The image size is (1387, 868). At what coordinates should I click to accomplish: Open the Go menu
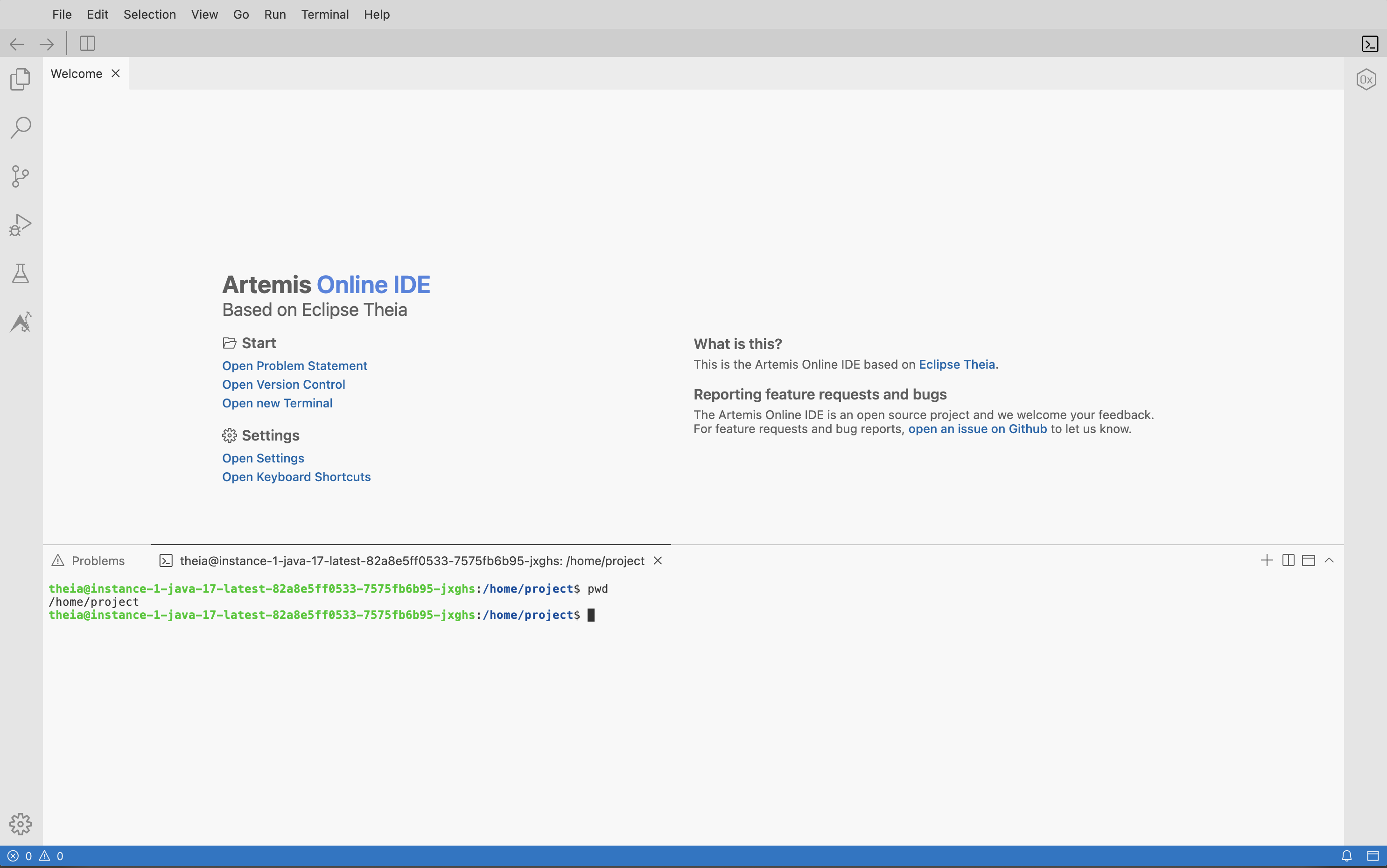click(x=241, y=14)
